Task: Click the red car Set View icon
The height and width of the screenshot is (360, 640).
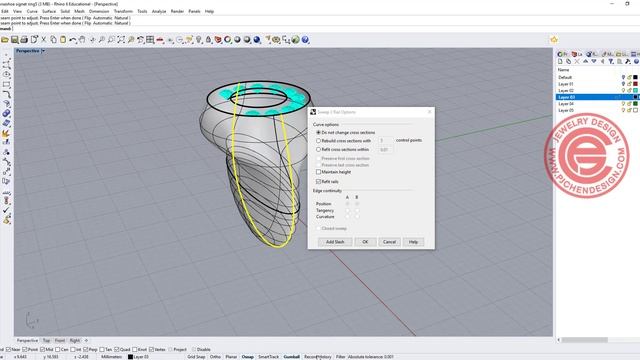Action: 160,40
